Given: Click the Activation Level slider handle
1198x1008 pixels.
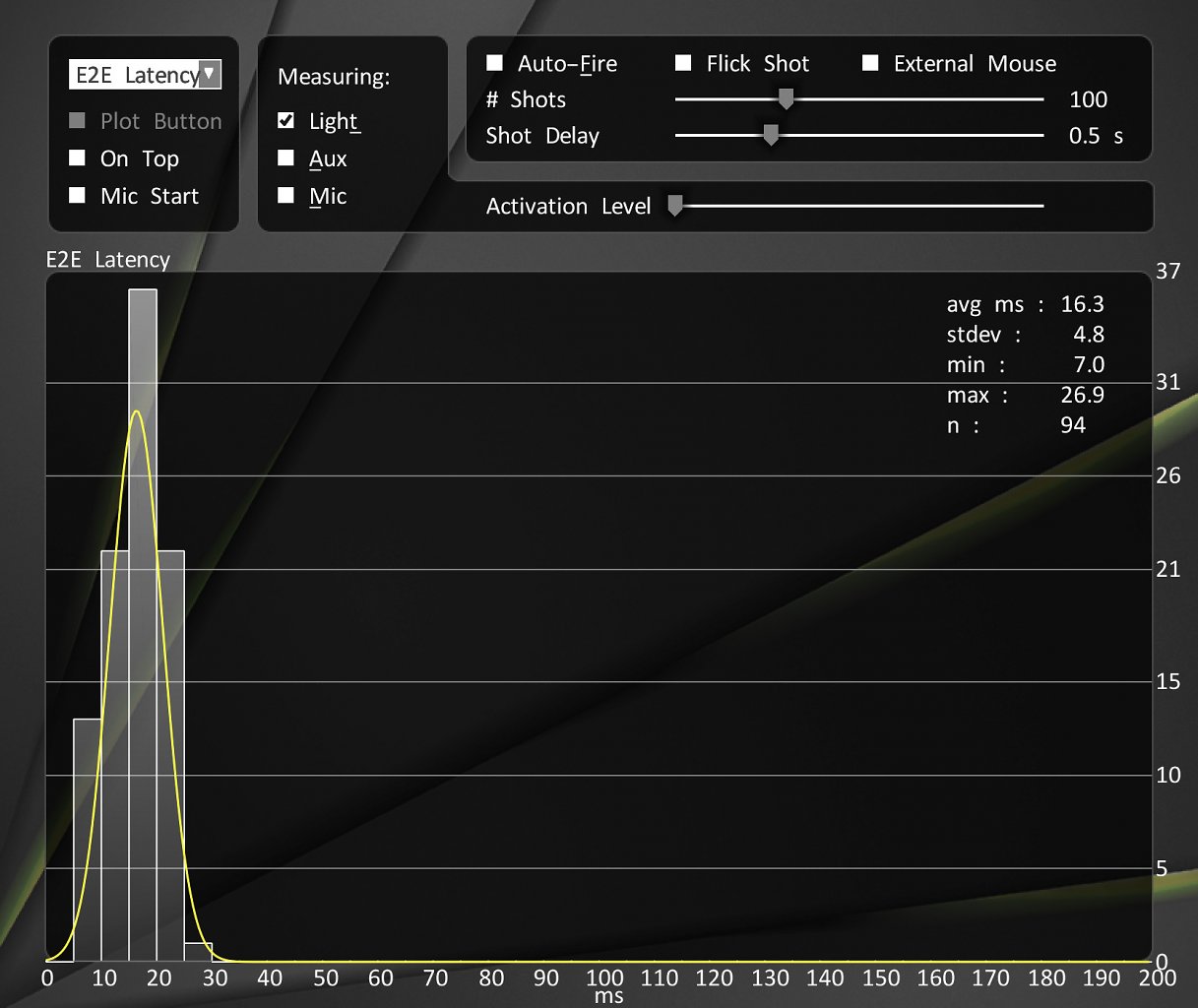Looking at the screenshot, I should point(675,206).
